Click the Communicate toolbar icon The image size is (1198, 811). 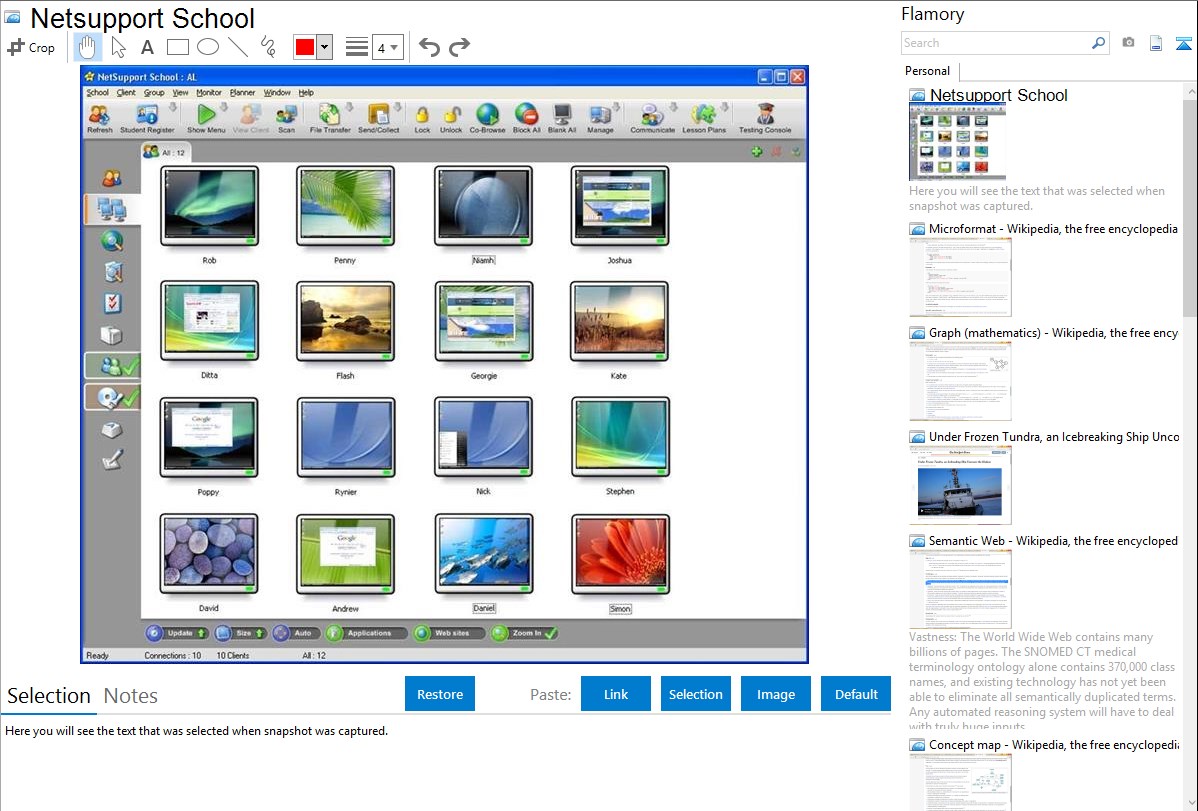[652, 118]
